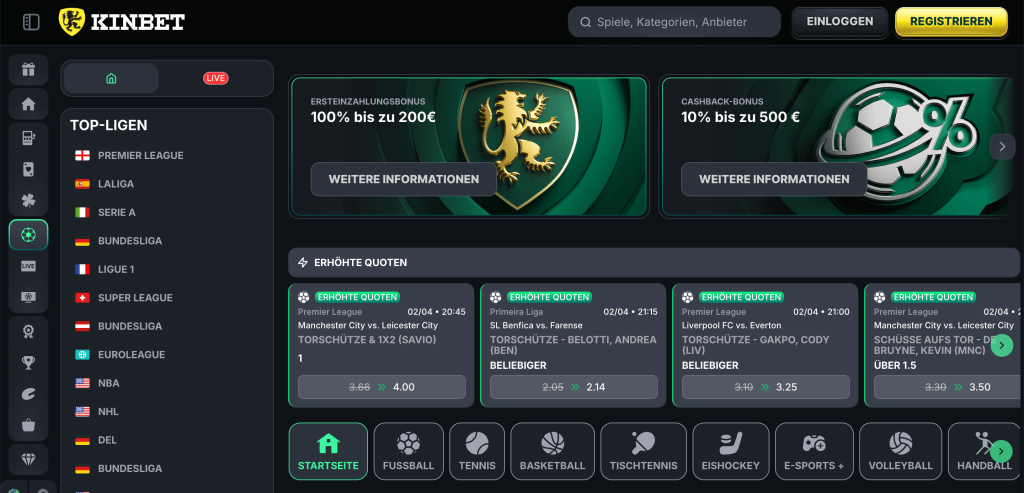Open the diamond VIP icon in sidebar
Viewport: 1024px width, 493px height.
click(x=28, y=460)
